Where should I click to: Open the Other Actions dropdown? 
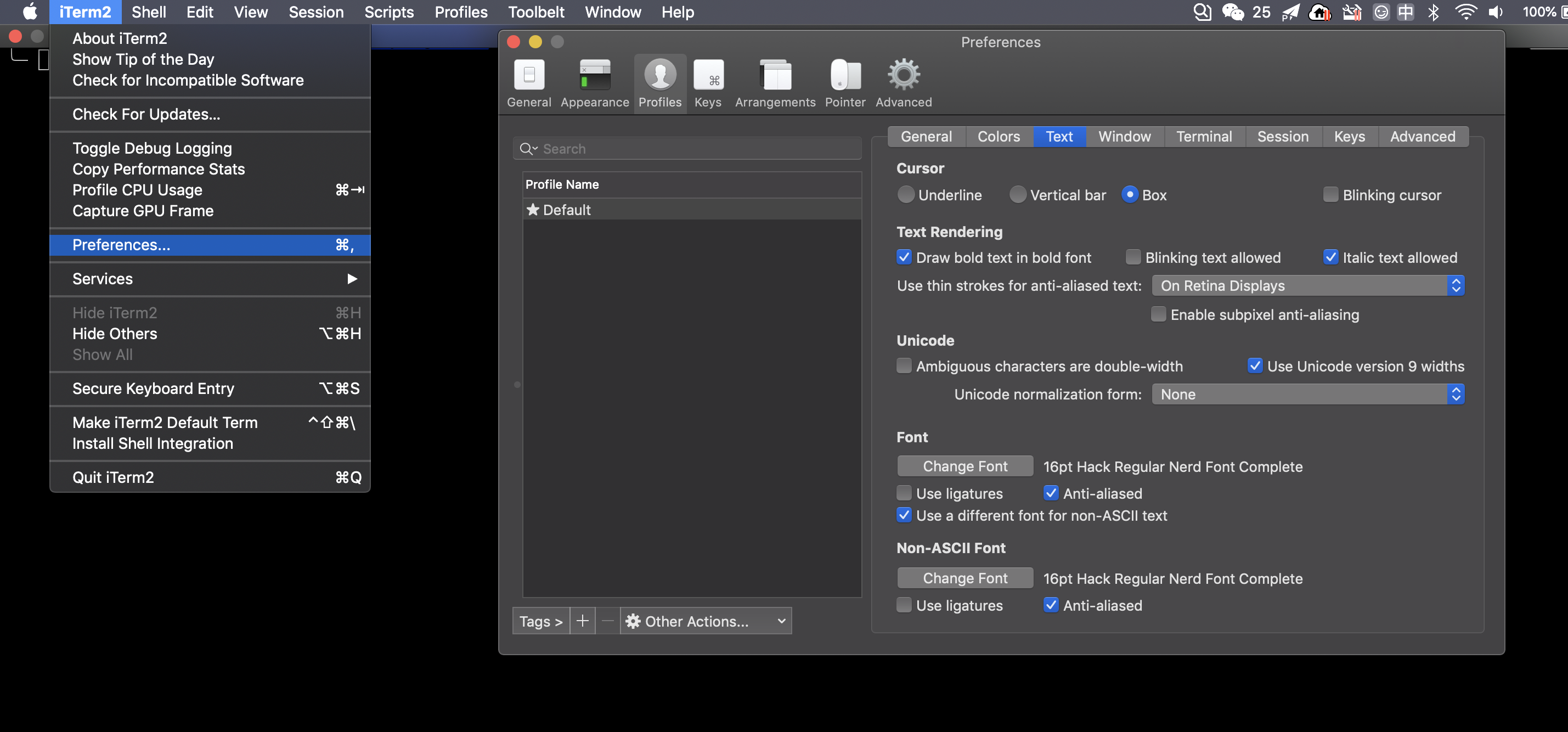705,621
